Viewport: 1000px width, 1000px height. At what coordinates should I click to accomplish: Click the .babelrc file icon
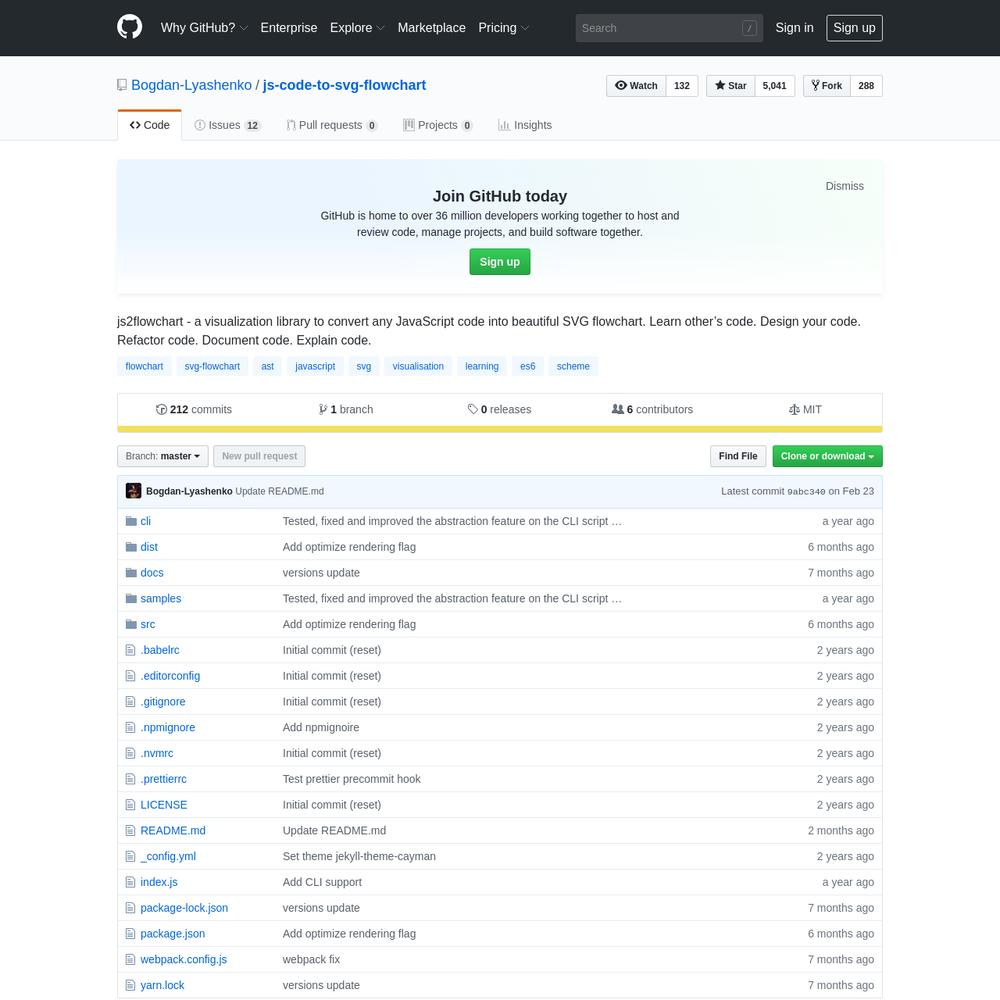(131, 650)
